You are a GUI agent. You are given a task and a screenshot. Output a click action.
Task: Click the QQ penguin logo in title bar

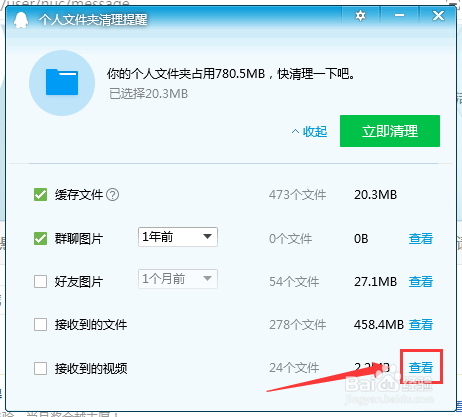pyautogui.click(x=21, y=20)
